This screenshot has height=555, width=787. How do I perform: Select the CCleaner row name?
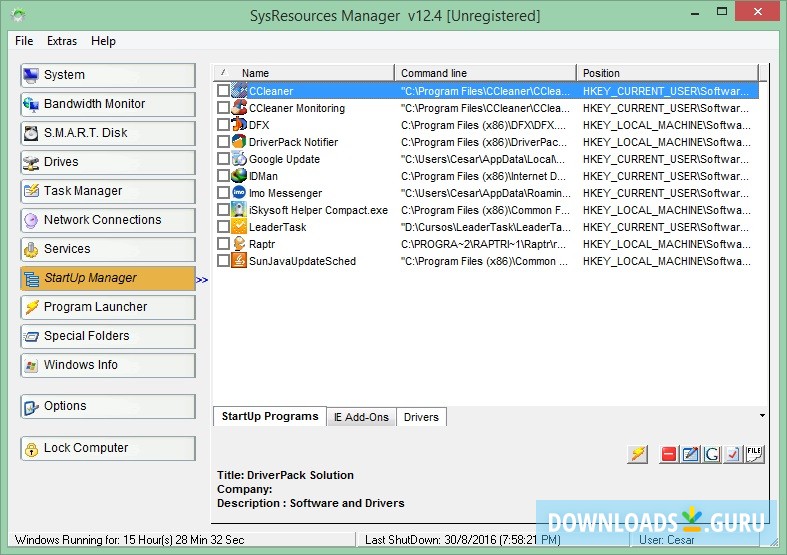click(x=271, y=91)
